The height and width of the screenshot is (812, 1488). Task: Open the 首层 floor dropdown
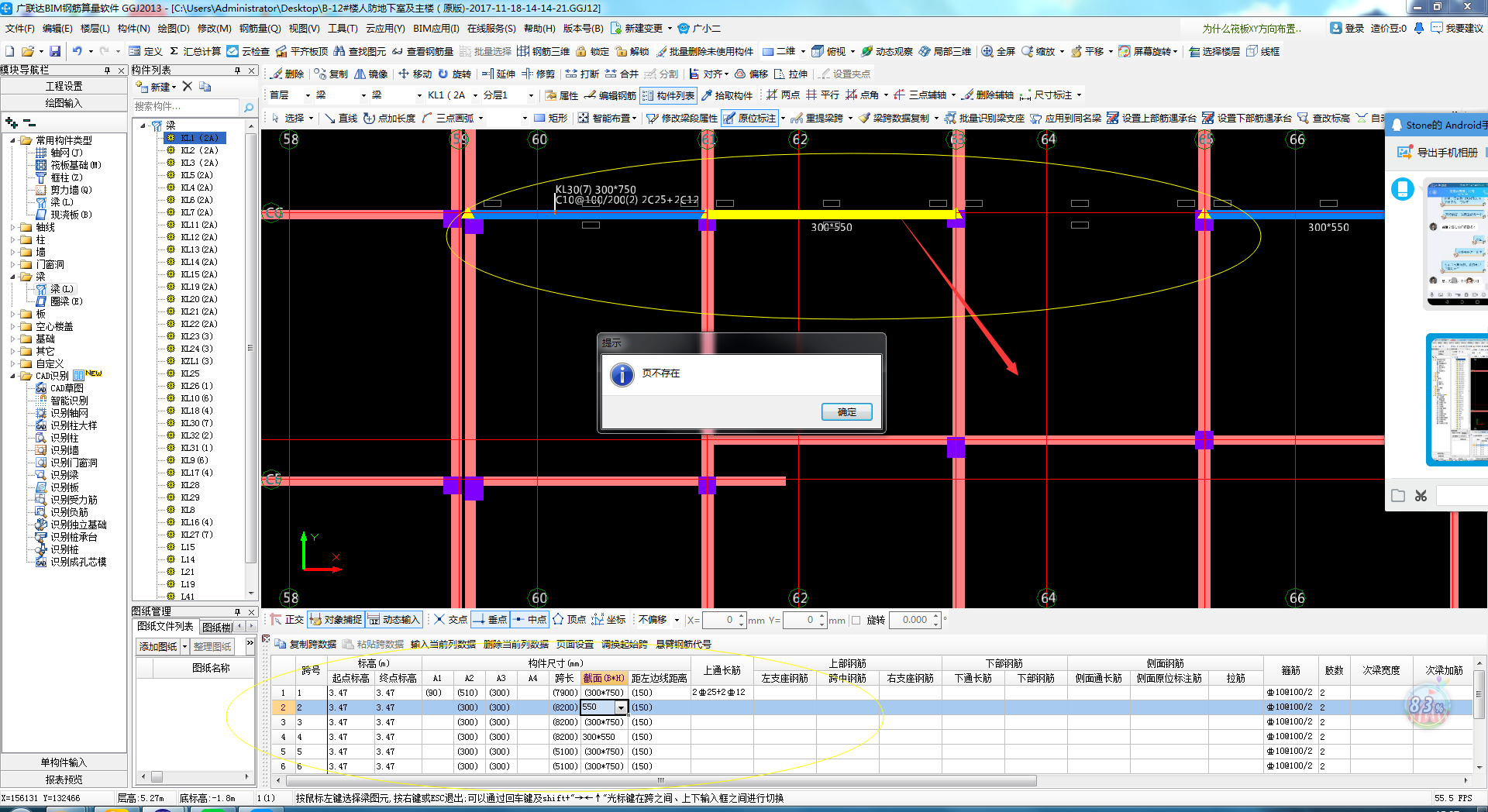click(308, 95)
